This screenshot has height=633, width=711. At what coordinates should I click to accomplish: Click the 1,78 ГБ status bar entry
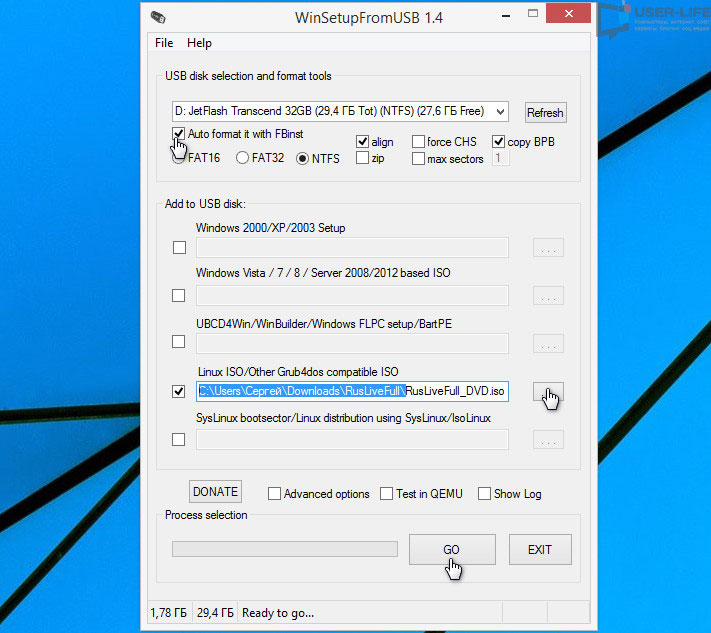coord(169,613)
